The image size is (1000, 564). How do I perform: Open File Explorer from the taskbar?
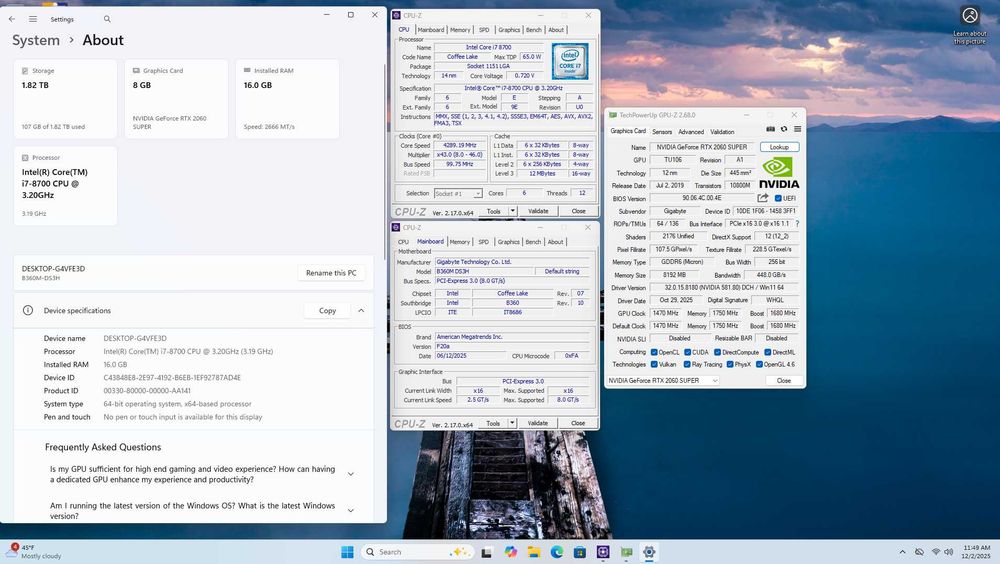pyautogui.click(x=534, y=552)
